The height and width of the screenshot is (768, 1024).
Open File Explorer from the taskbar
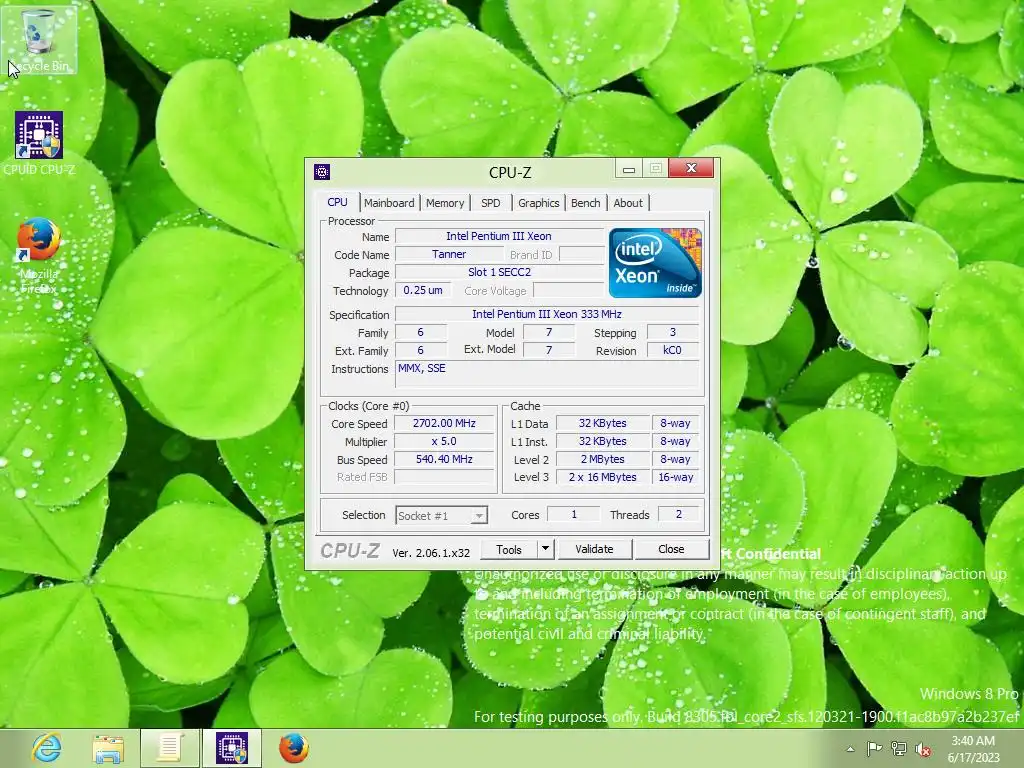(x=108, y=748)
